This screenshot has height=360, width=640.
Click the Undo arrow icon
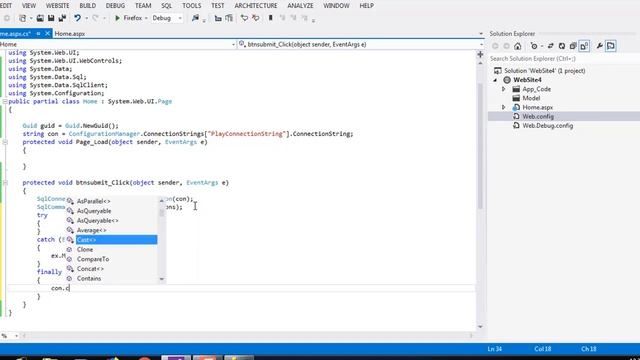77,18
